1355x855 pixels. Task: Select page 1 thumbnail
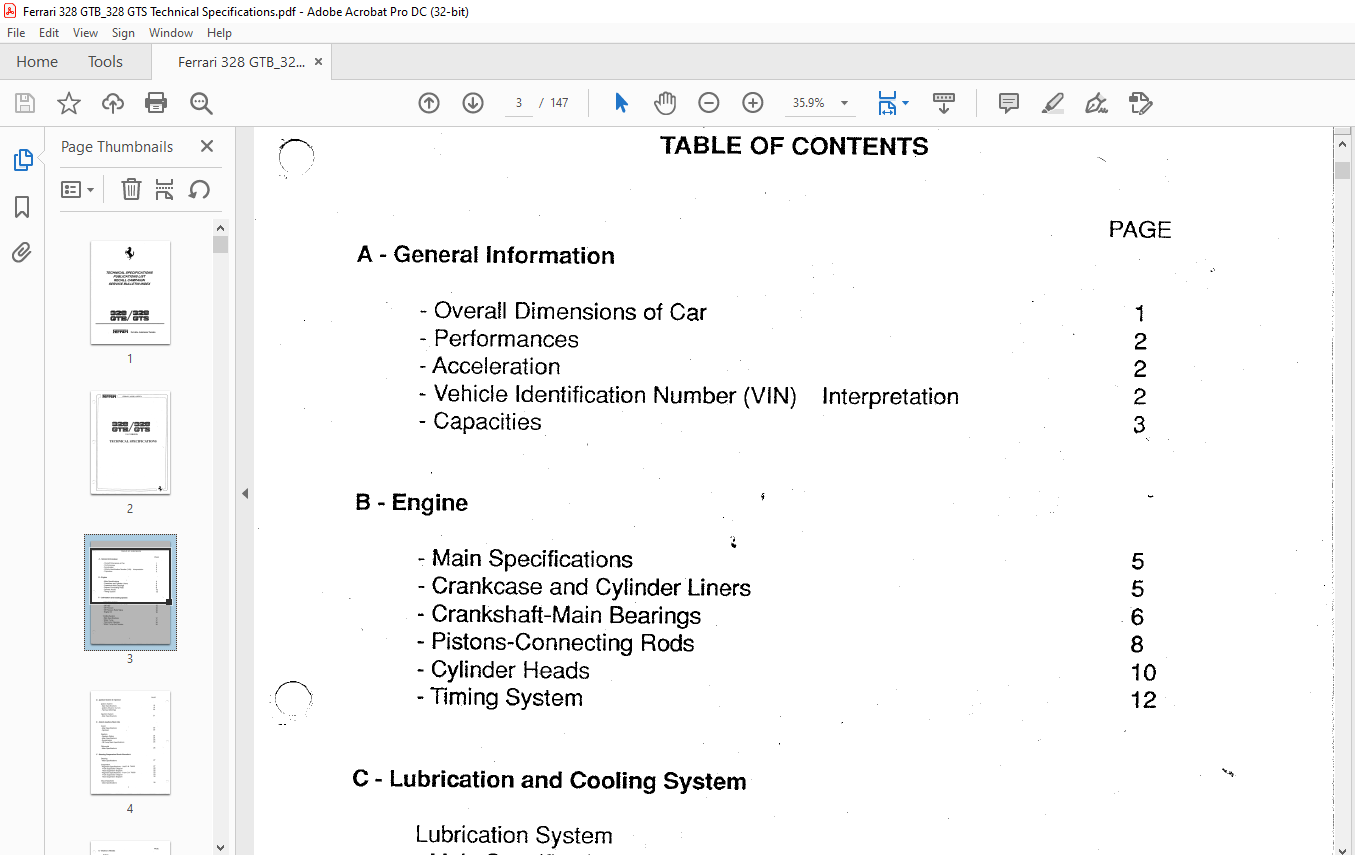click(130, 292)
